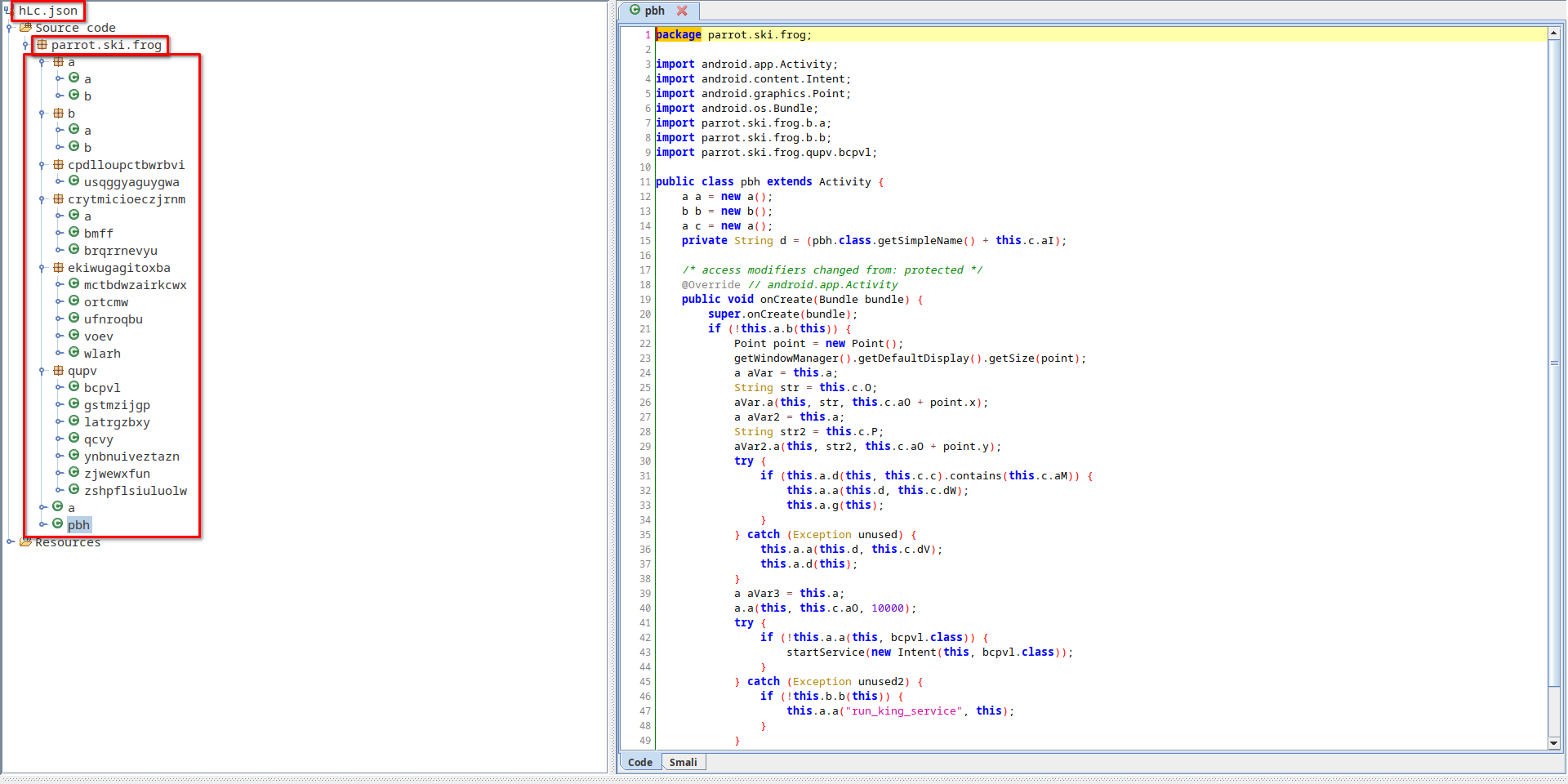1568x784 pixels.
Task: Collapse the Source code node
Action: 10,28
